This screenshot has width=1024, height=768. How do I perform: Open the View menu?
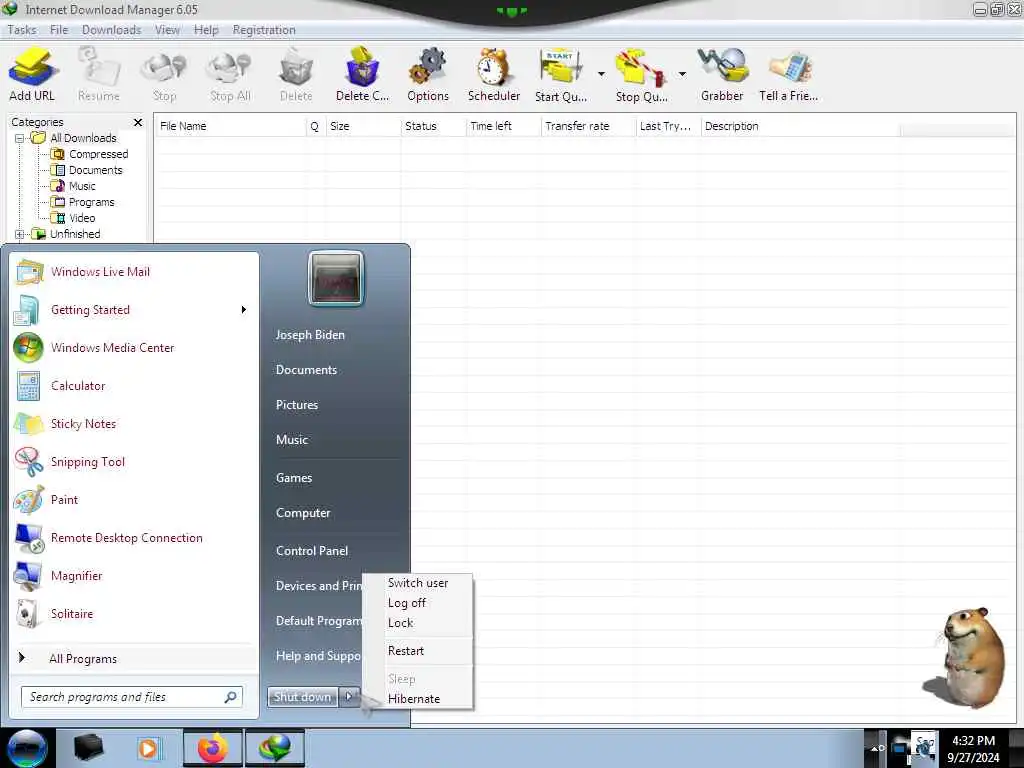(x=167, y=30)
